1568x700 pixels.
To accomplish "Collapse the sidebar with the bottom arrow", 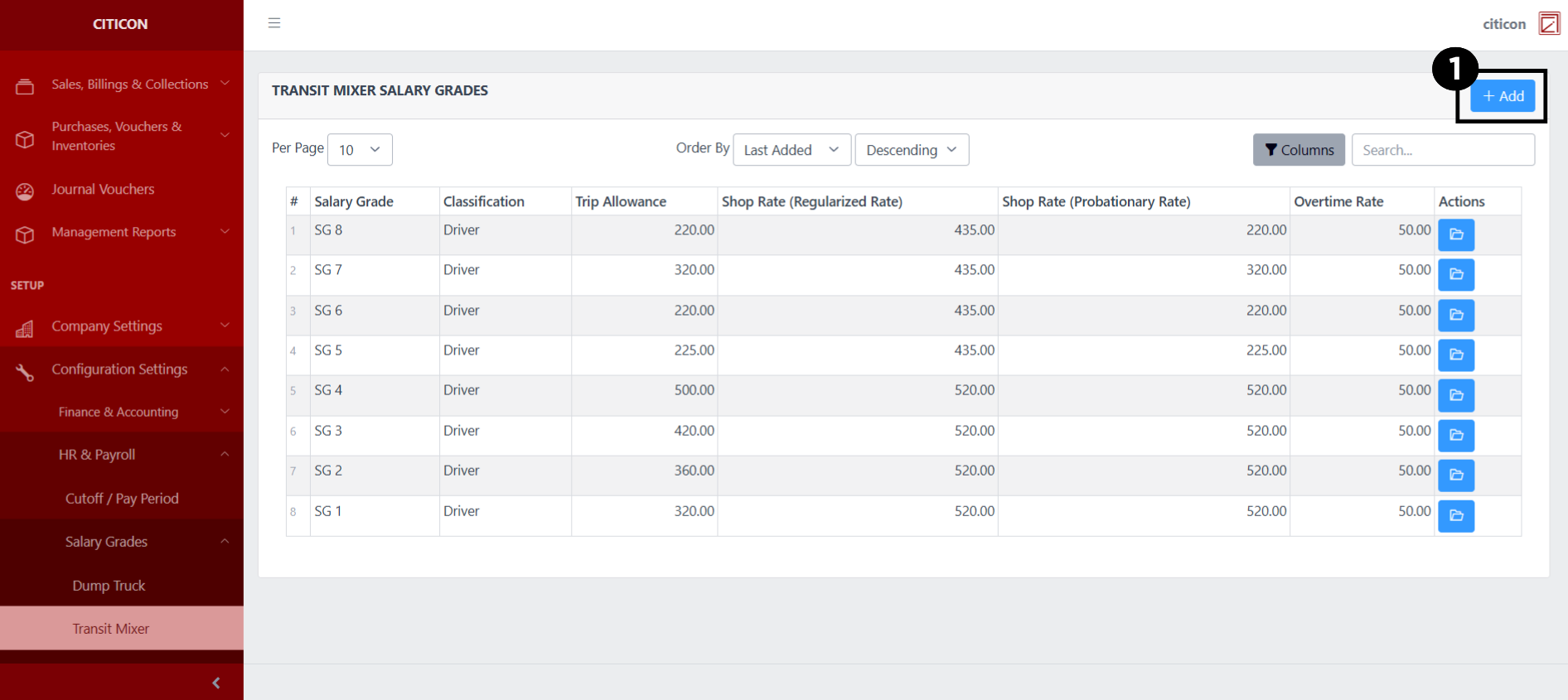I will (x=216, y=683).
